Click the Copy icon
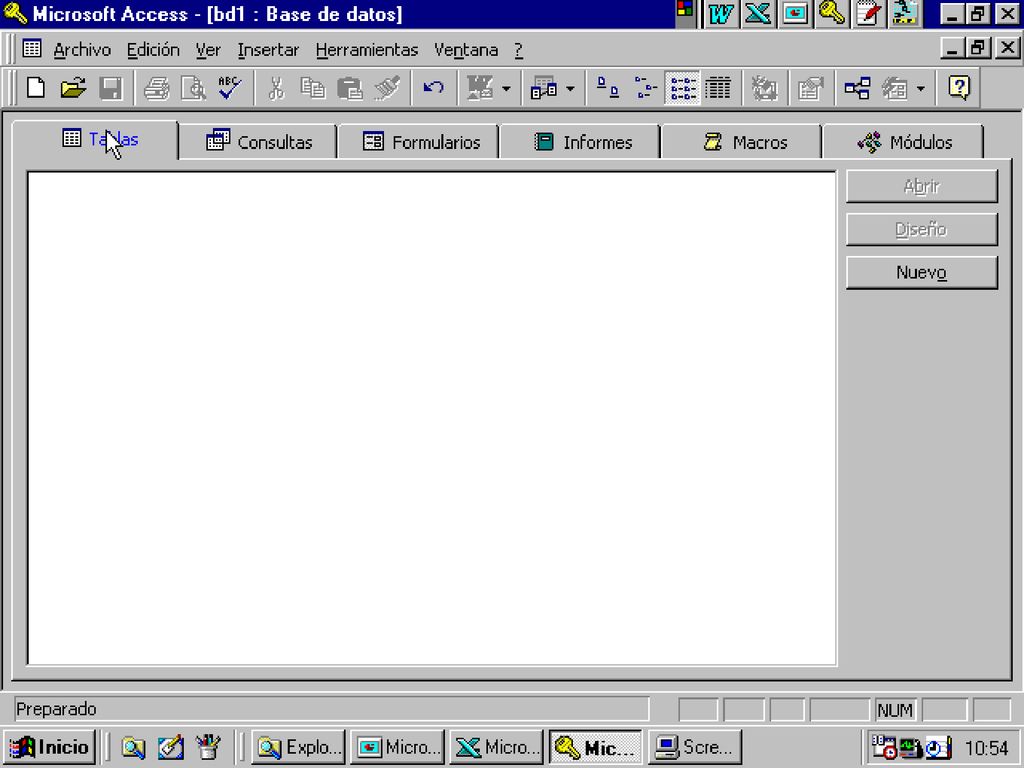 click(313, 88)
